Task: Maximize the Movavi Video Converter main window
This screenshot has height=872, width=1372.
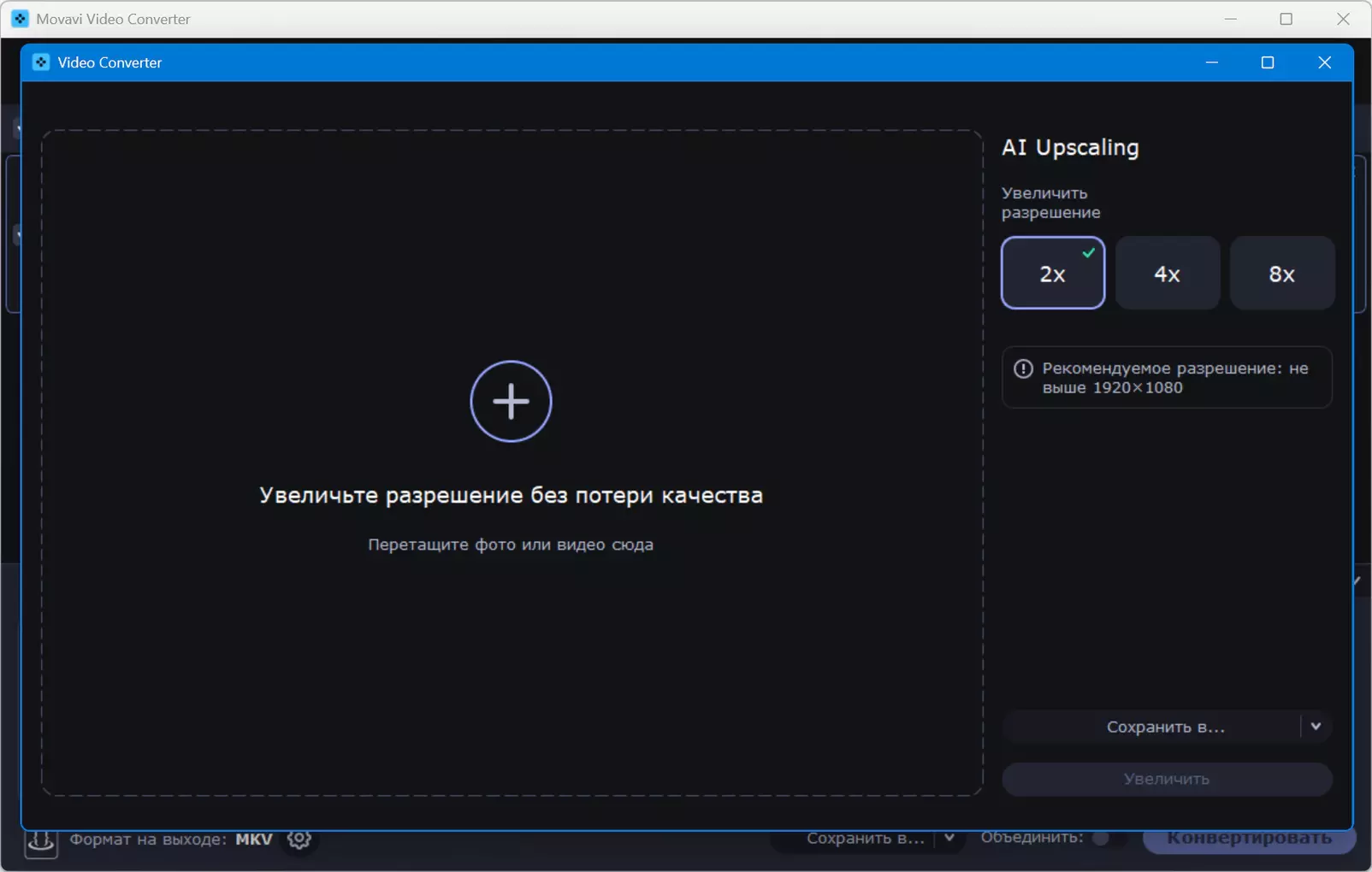Action: (1286, 19)
